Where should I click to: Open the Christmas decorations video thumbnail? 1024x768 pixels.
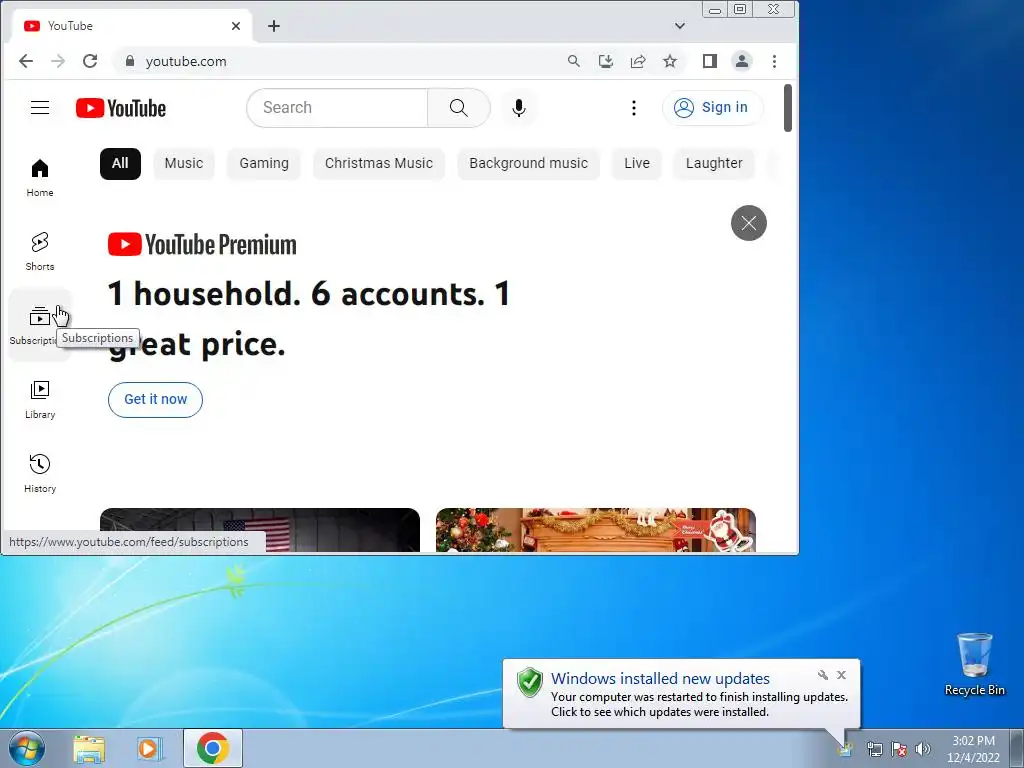[x=596, y=530]
